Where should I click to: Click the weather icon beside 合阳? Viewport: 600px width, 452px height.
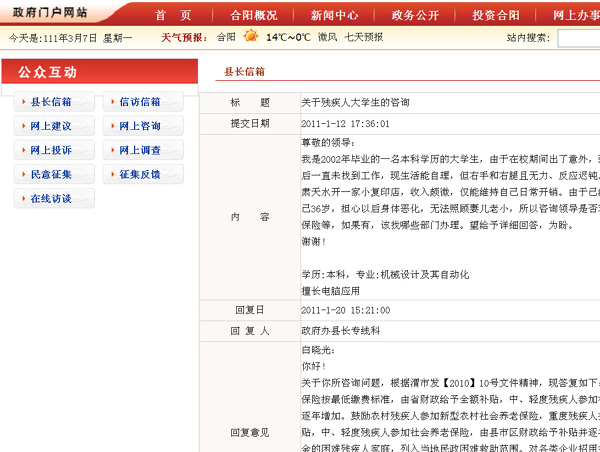pos(250,37)
